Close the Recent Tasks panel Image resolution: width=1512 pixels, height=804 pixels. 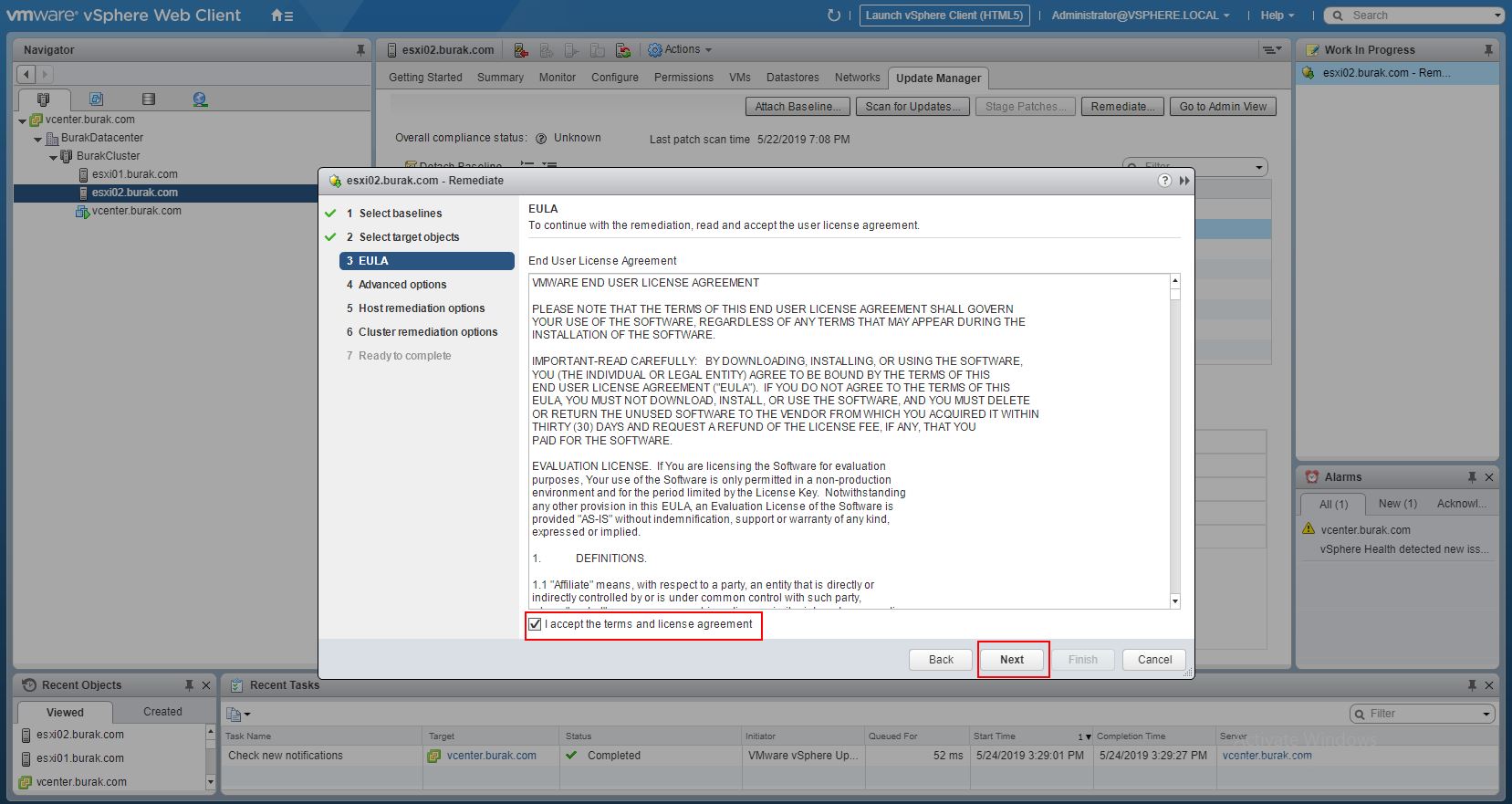click(x=1489, y=685)
